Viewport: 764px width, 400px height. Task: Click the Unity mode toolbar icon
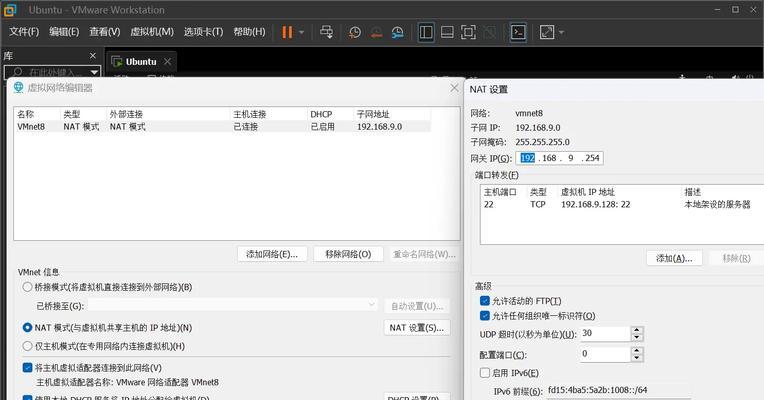(490, 32)
